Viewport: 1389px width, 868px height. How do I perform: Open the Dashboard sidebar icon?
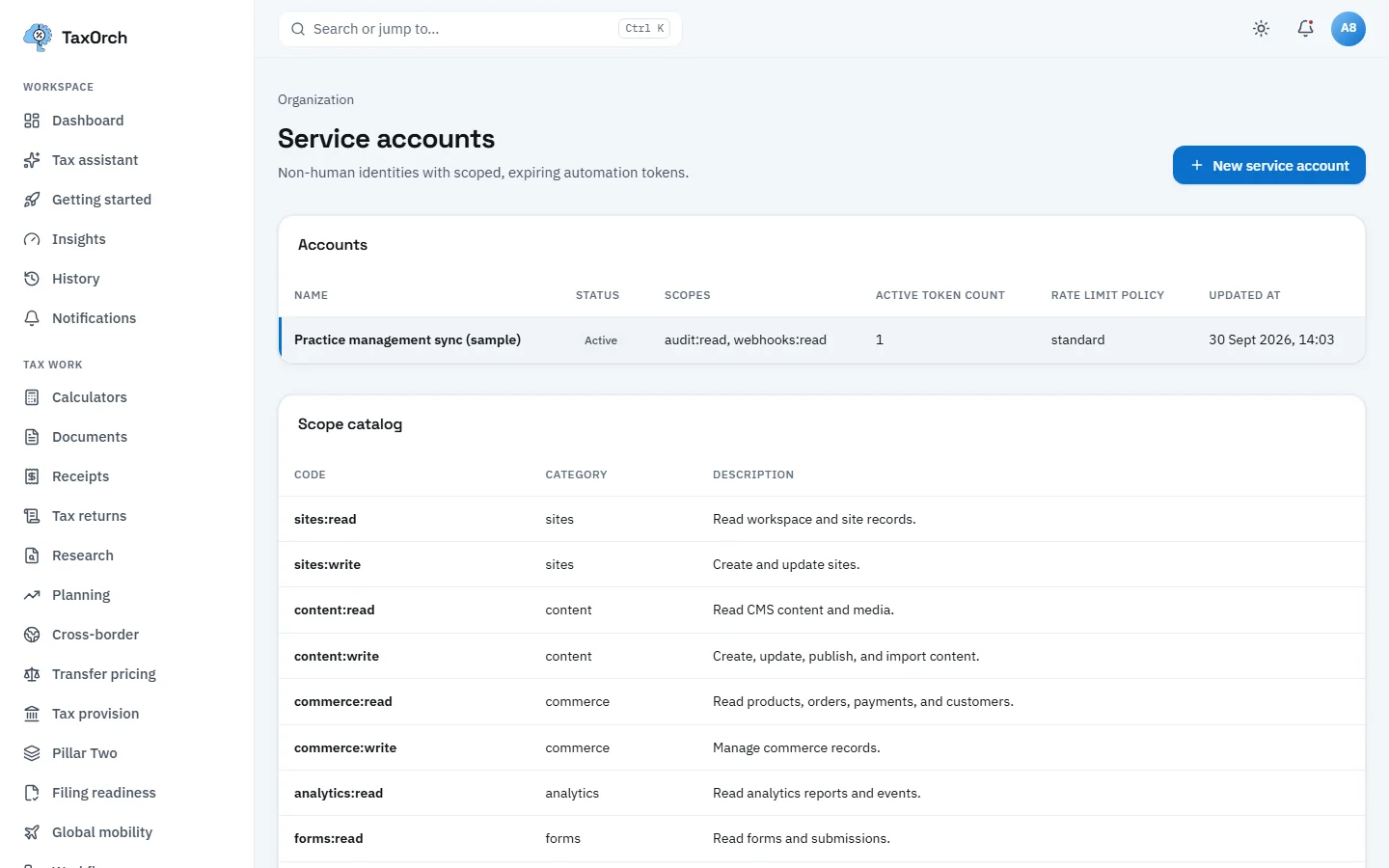(32, 121)
